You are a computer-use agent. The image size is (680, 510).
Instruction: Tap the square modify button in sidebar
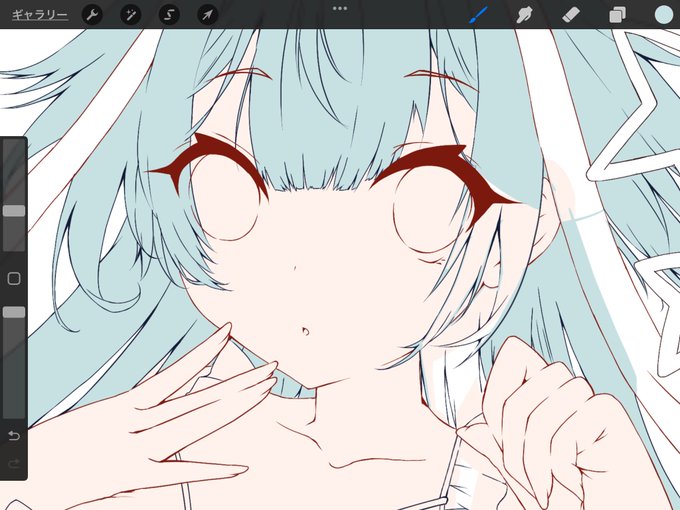[x=14, y=278]
